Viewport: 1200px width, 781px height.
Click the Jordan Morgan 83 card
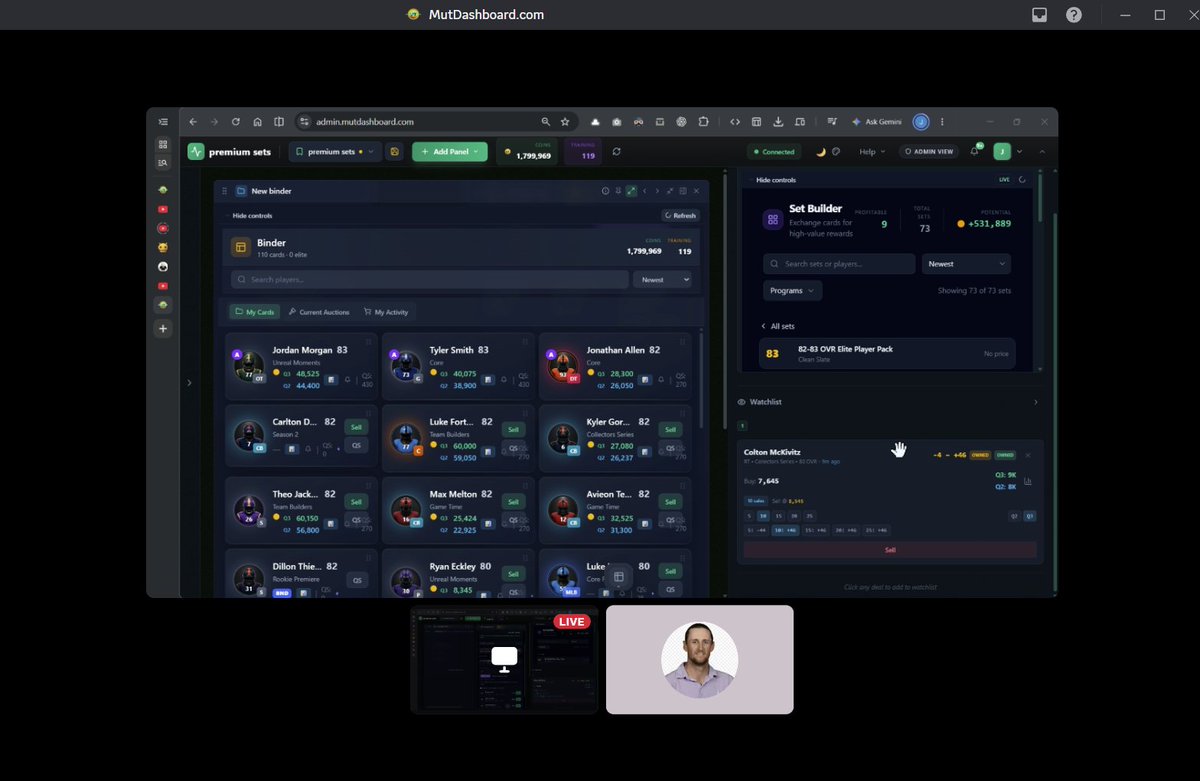pyautogui.click(x=301, y=367)
